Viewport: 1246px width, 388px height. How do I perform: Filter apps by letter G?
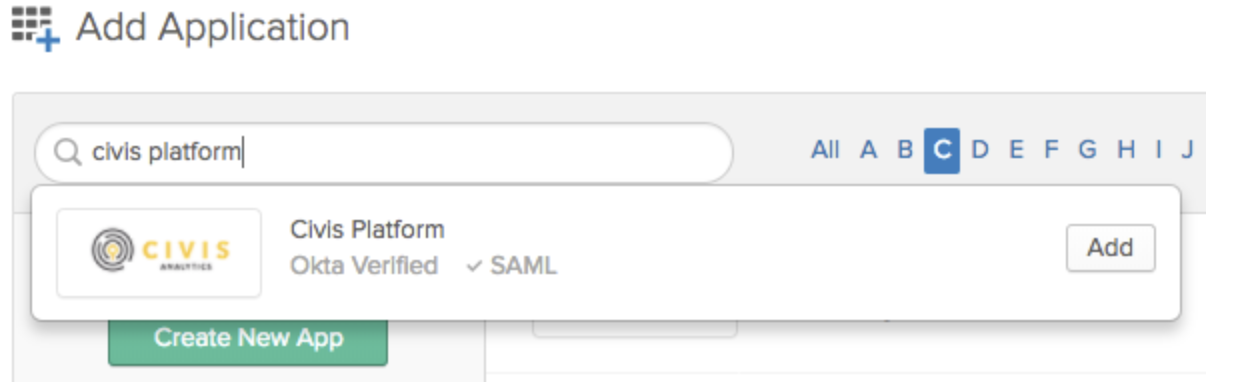click(x=1087, y=150)
